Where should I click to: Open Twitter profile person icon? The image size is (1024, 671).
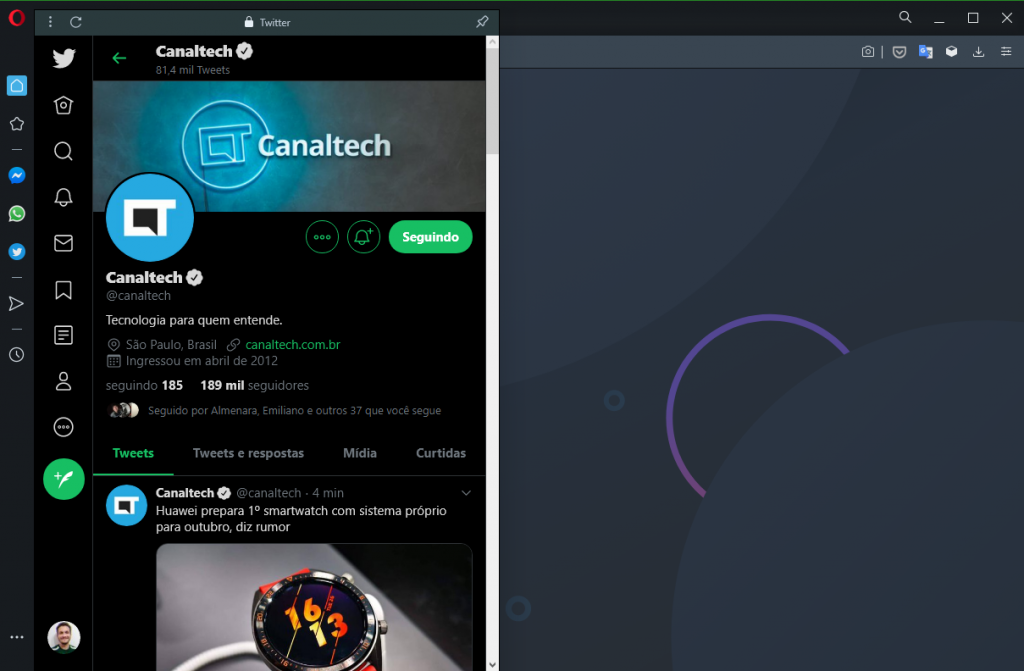pyautogui.click(x=63, y=381)
